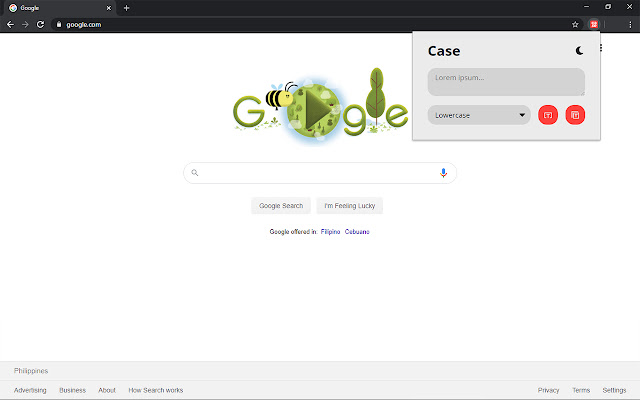Image resolution: width=640 pixels, height=400 pixels.
Task: Open the About footer link
Action: (x=107, y=390)
